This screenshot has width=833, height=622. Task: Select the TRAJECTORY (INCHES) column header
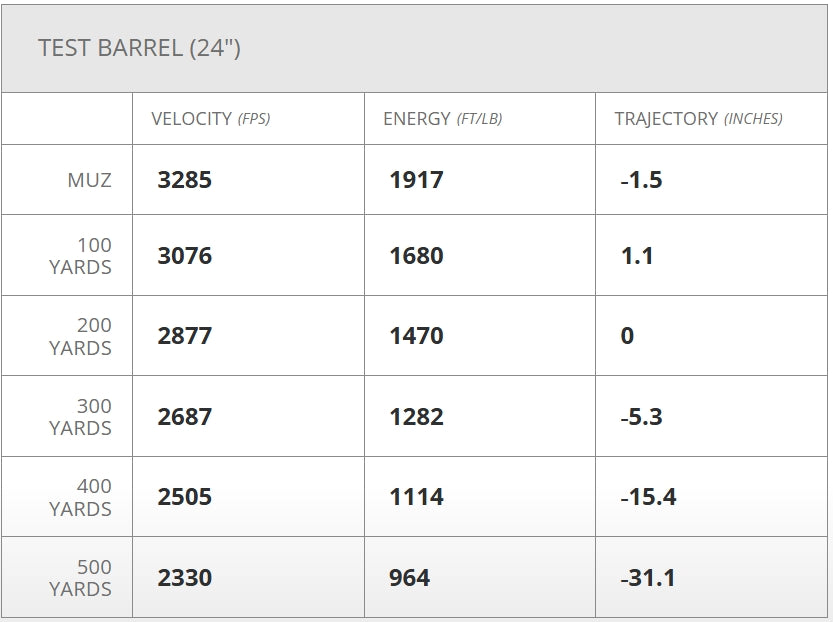(699, 118)
